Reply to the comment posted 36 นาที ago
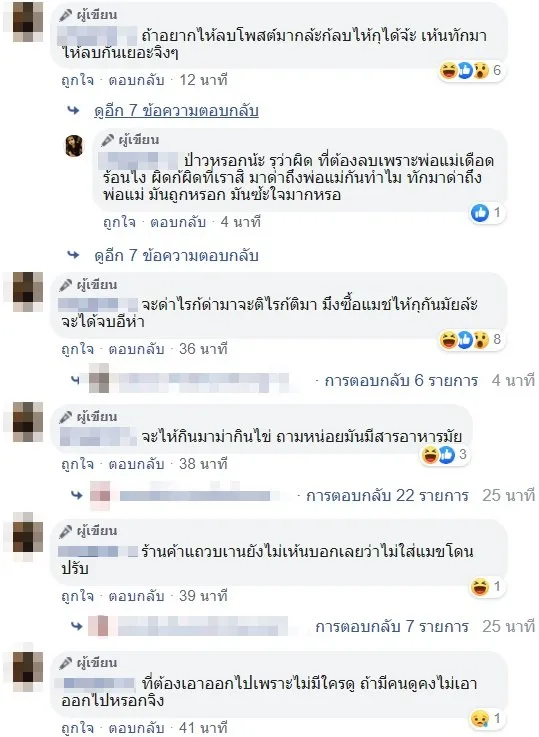This screenshot has width=539, height=737. click(x=136, y=349)
